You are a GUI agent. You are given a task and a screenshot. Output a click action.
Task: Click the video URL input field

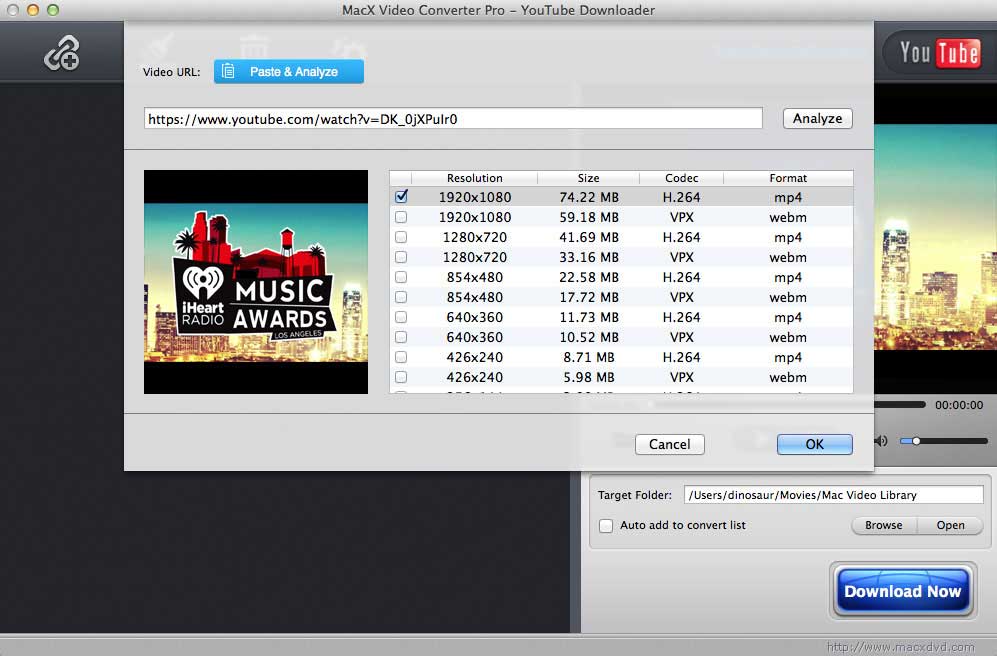[453, 119]
